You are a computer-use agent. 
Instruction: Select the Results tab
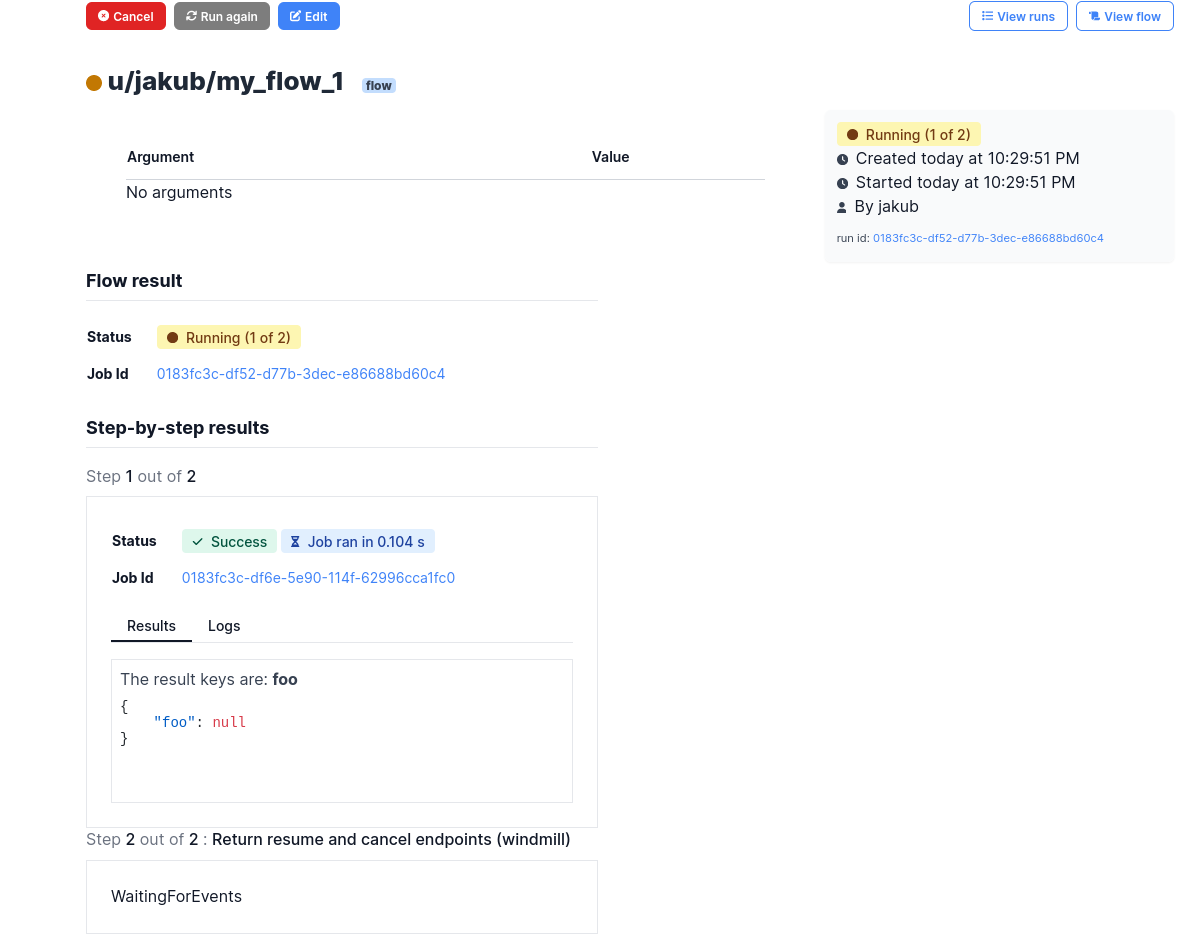coord(151,626)
